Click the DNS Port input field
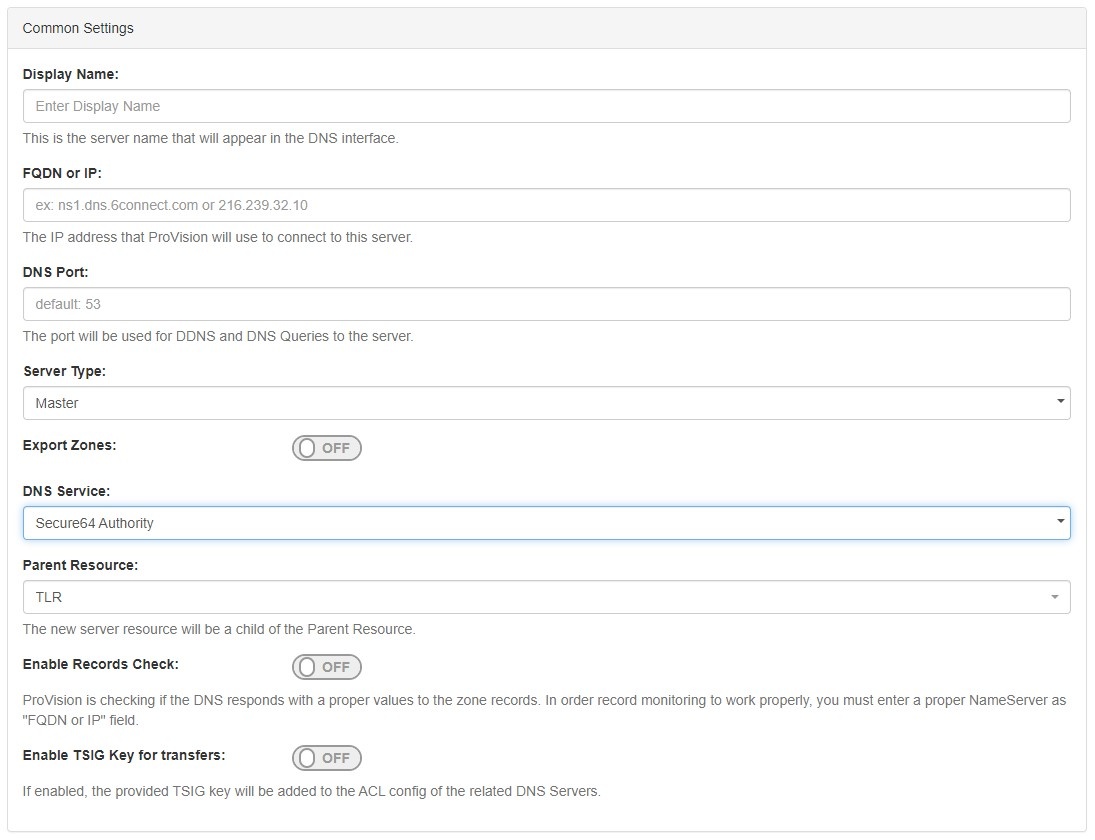This screenshot has height=840, width=1095. coord(546,304)
